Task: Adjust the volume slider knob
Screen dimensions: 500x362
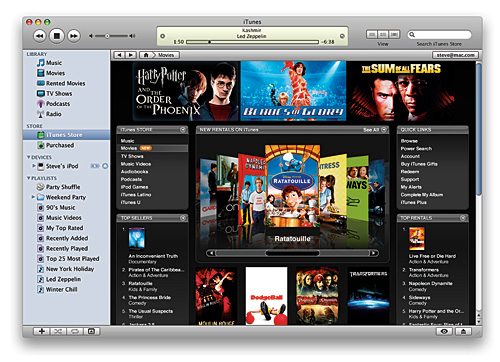Action: (x=107, y=36)
